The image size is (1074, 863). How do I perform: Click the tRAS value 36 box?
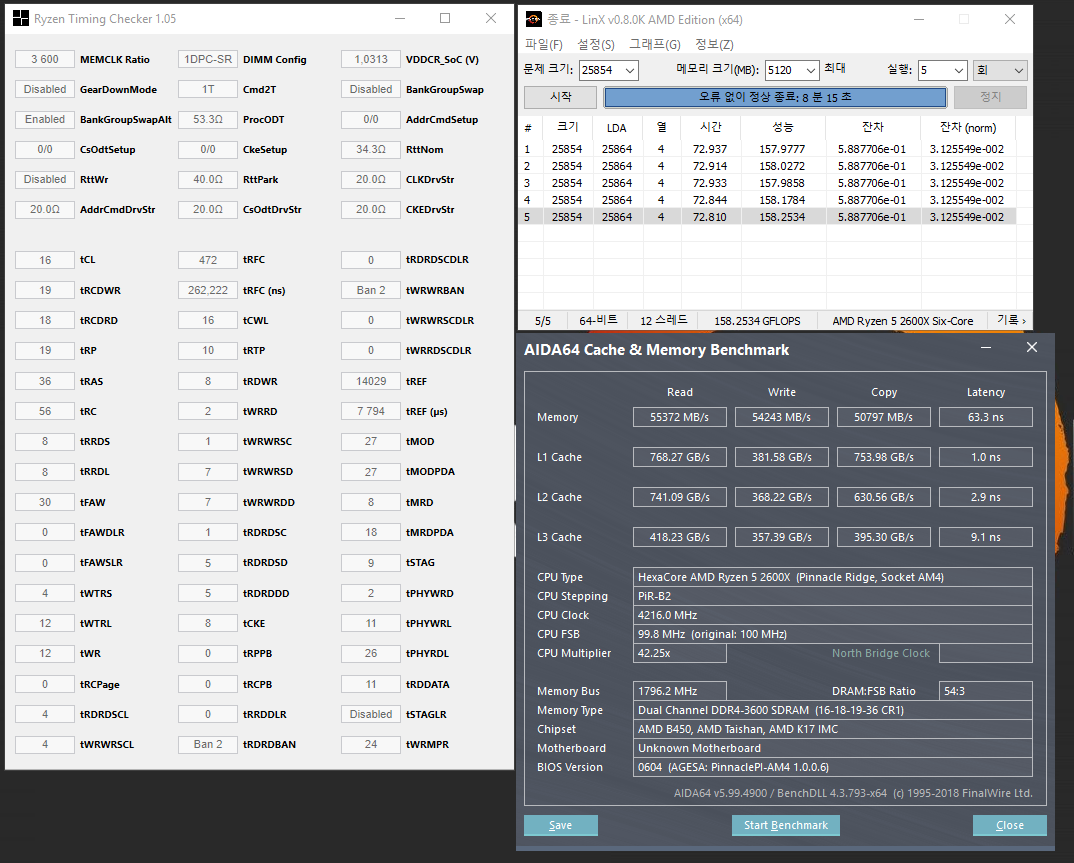(x=45, y=381)
